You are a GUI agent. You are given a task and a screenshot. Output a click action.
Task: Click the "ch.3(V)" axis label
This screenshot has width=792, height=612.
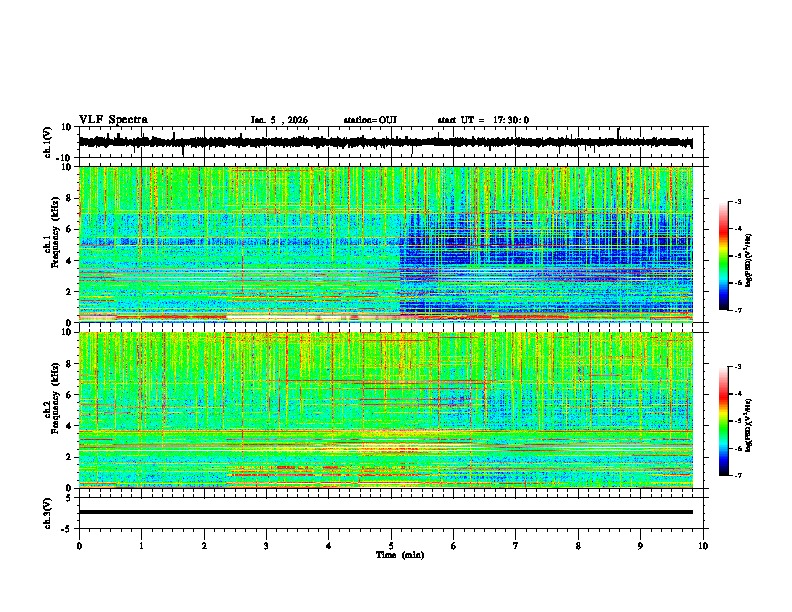click(48, 513)
